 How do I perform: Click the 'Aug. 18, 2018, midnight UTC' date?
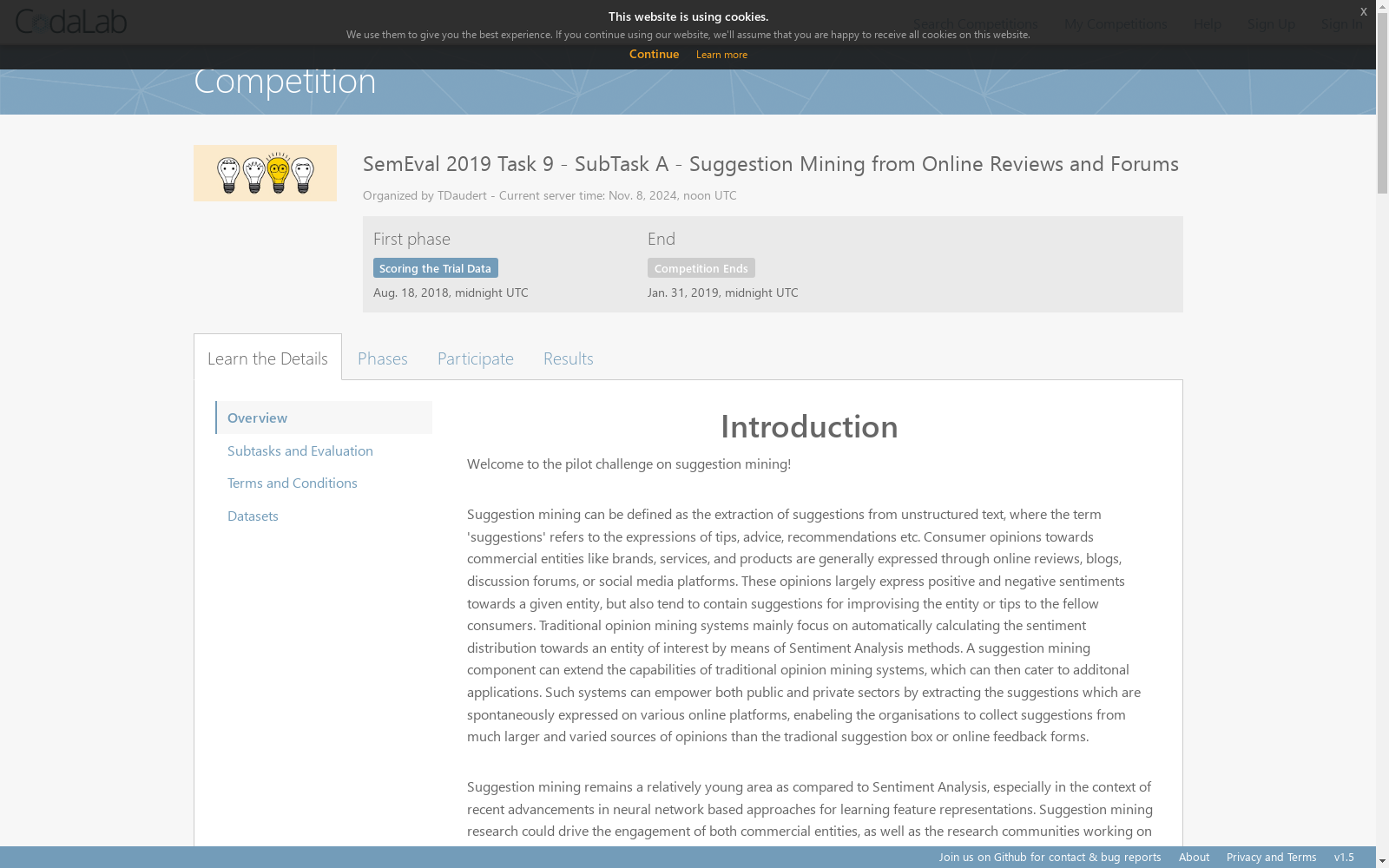pos(451,293)
